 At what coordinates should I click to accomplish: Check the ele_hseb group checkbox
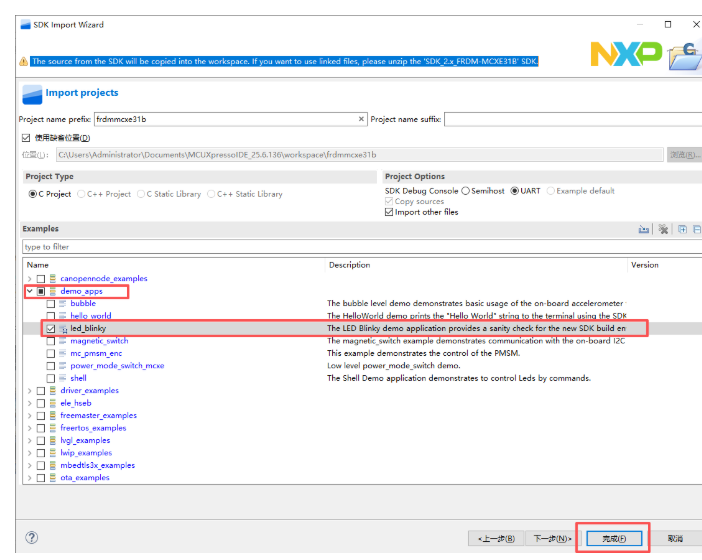click(x=41, y=403)
